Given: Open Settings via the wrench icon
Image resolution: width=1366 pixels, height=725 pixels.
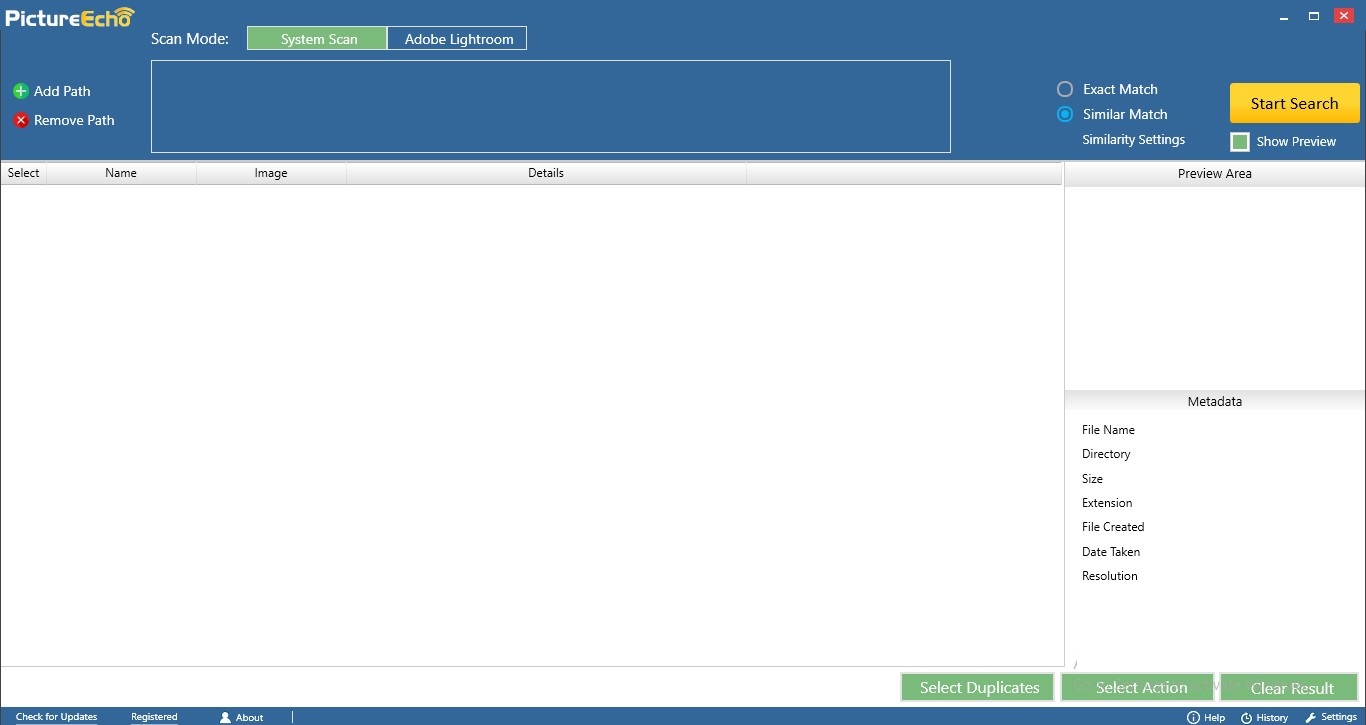Looking at the screenshot, I should pyautogui.click(x=1311, y=717).
